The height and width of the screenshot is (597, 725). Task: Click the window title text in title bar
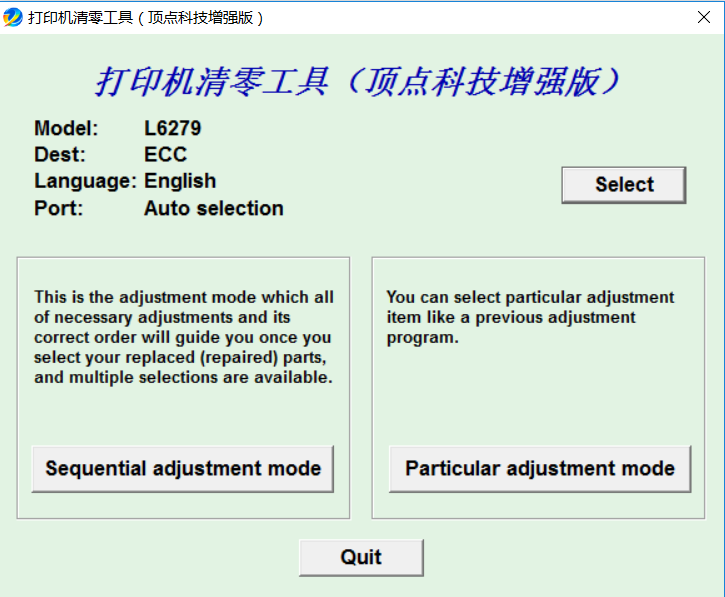(146, 18)
